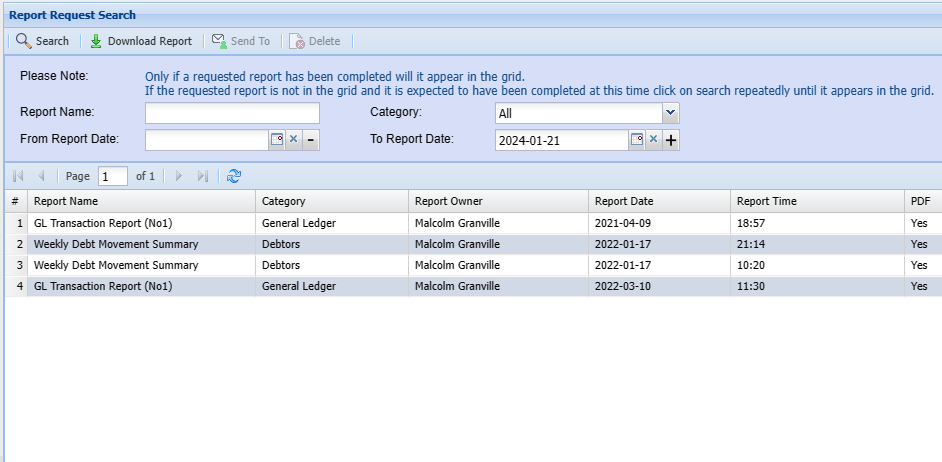Click the # column header
The image size is (942, 462).
16,201
